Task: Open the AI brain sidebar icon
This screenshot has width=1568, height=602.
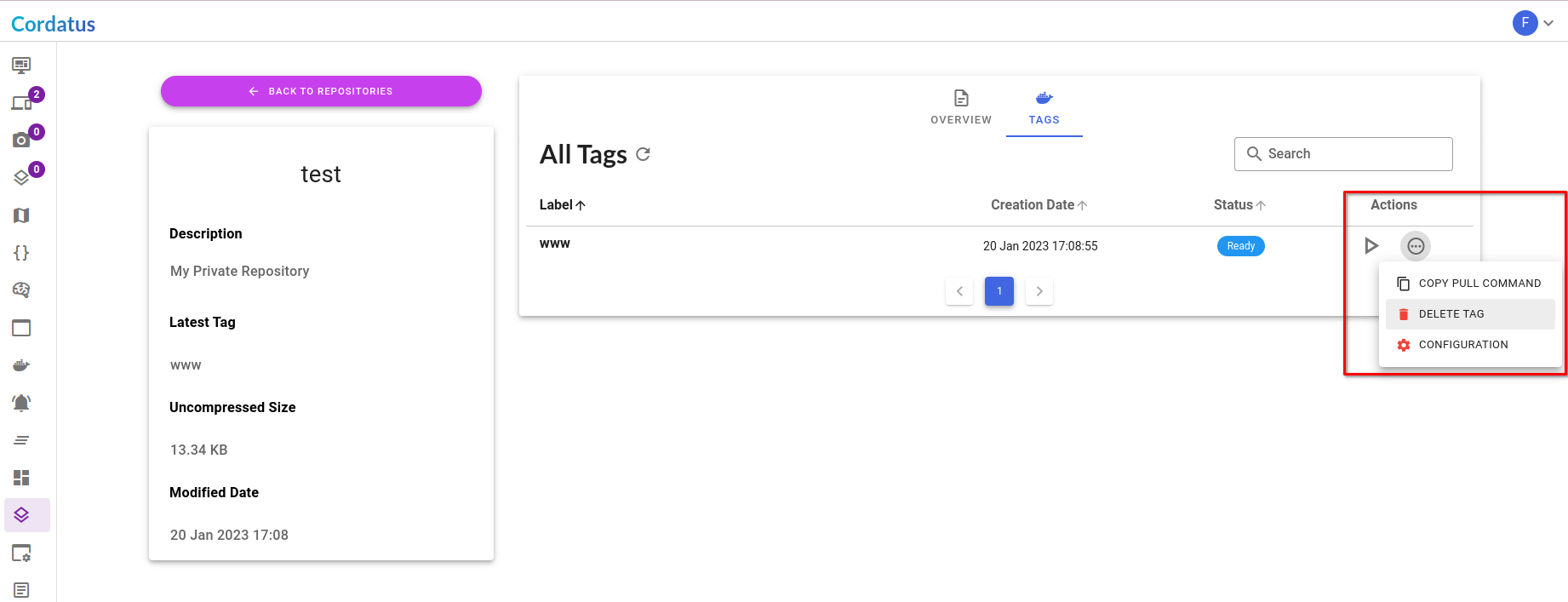Action: point(23,290)
